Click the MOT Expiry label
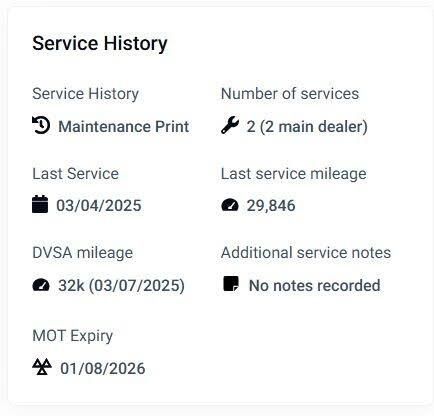Image resolution: width=434 pixels, height=416 pixels. [73, 336]
